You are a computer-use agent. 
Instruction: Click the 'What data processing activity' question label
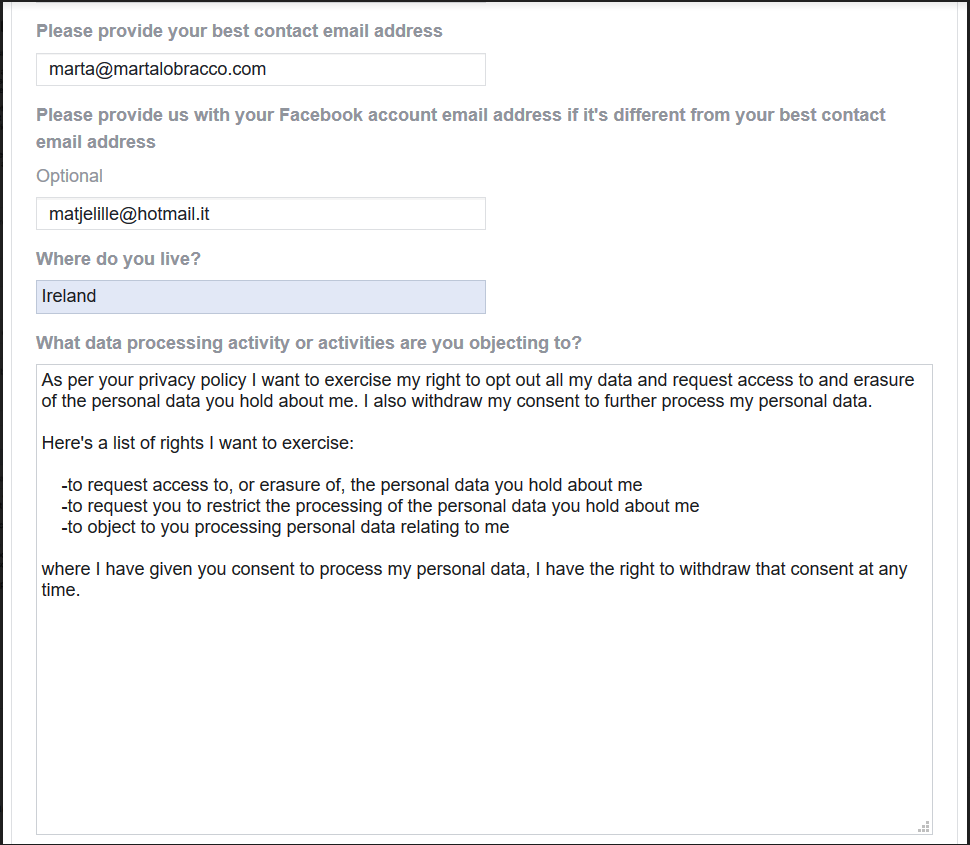(309, 343)
